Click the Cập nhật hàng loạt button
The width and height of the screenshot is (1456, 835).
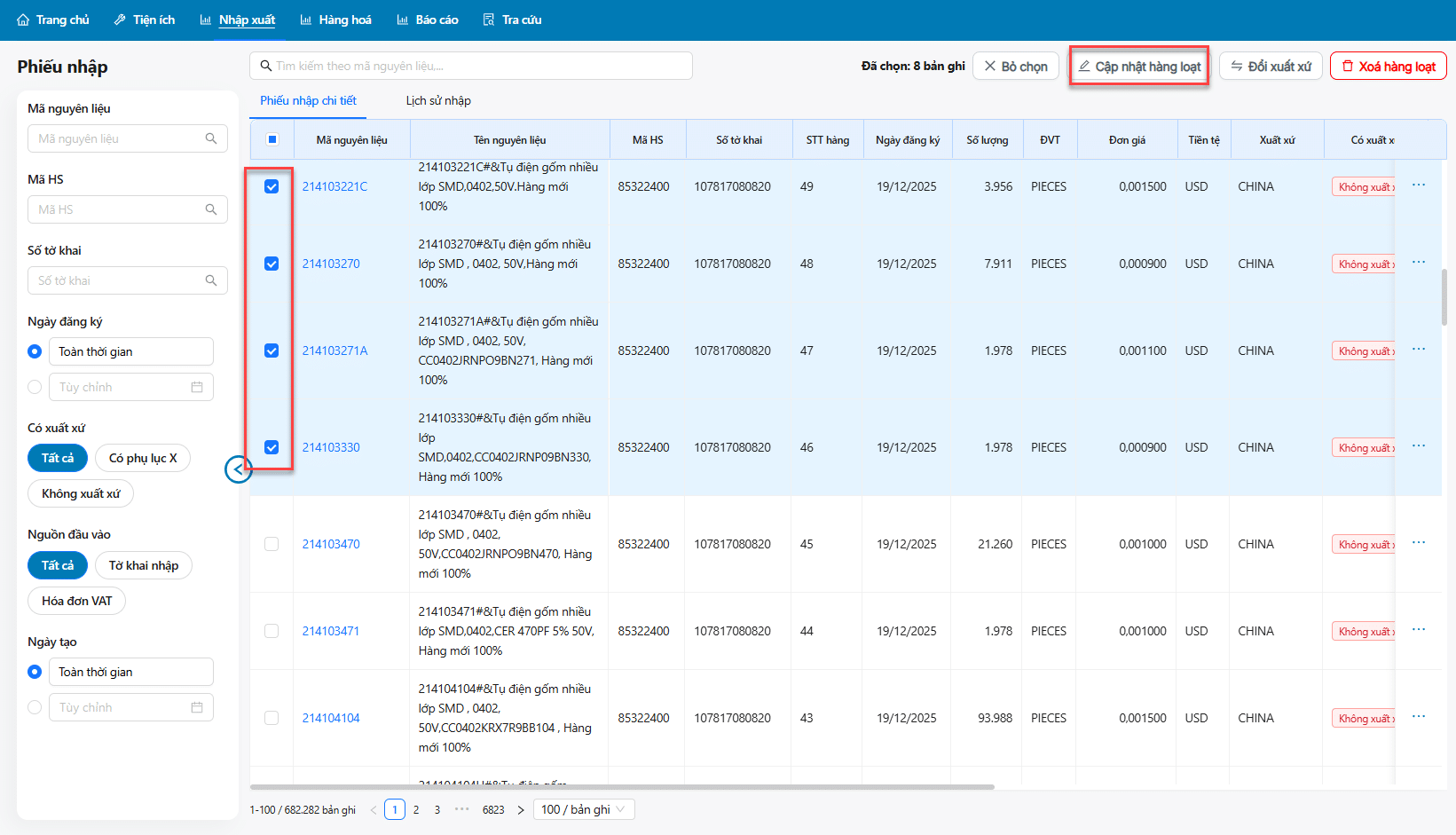click(1139, 67)
